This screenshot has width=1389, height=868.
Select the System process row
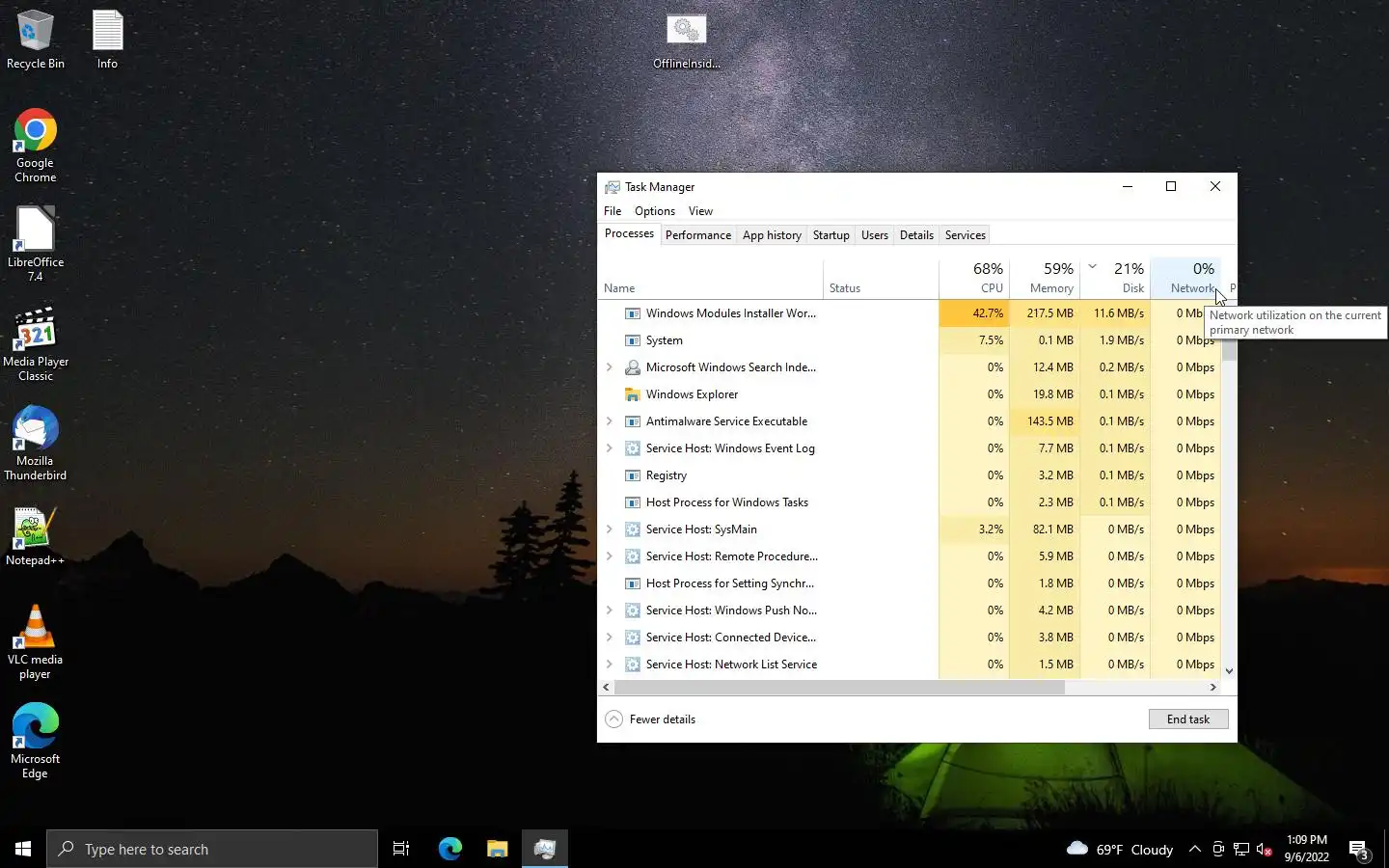click(910, 340)
